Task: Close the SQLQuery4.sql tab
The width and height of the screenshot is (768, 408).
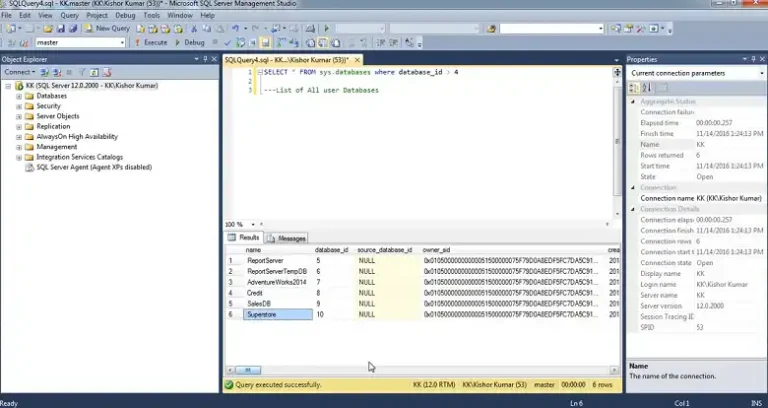Action: pyautogui.click(x=358, y=60)
